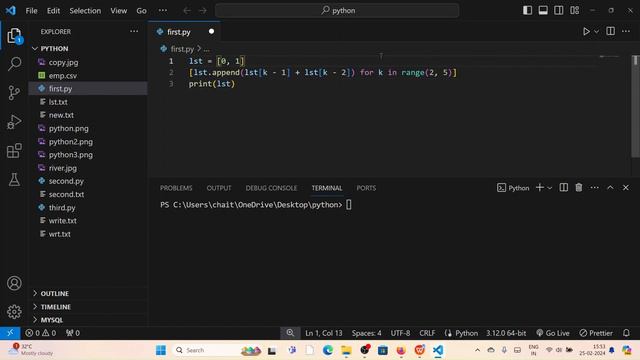The width and height of the screenshot is (640, 360).
Task: Expand the TIMELINE section
Action: click(x=88, y=307)
